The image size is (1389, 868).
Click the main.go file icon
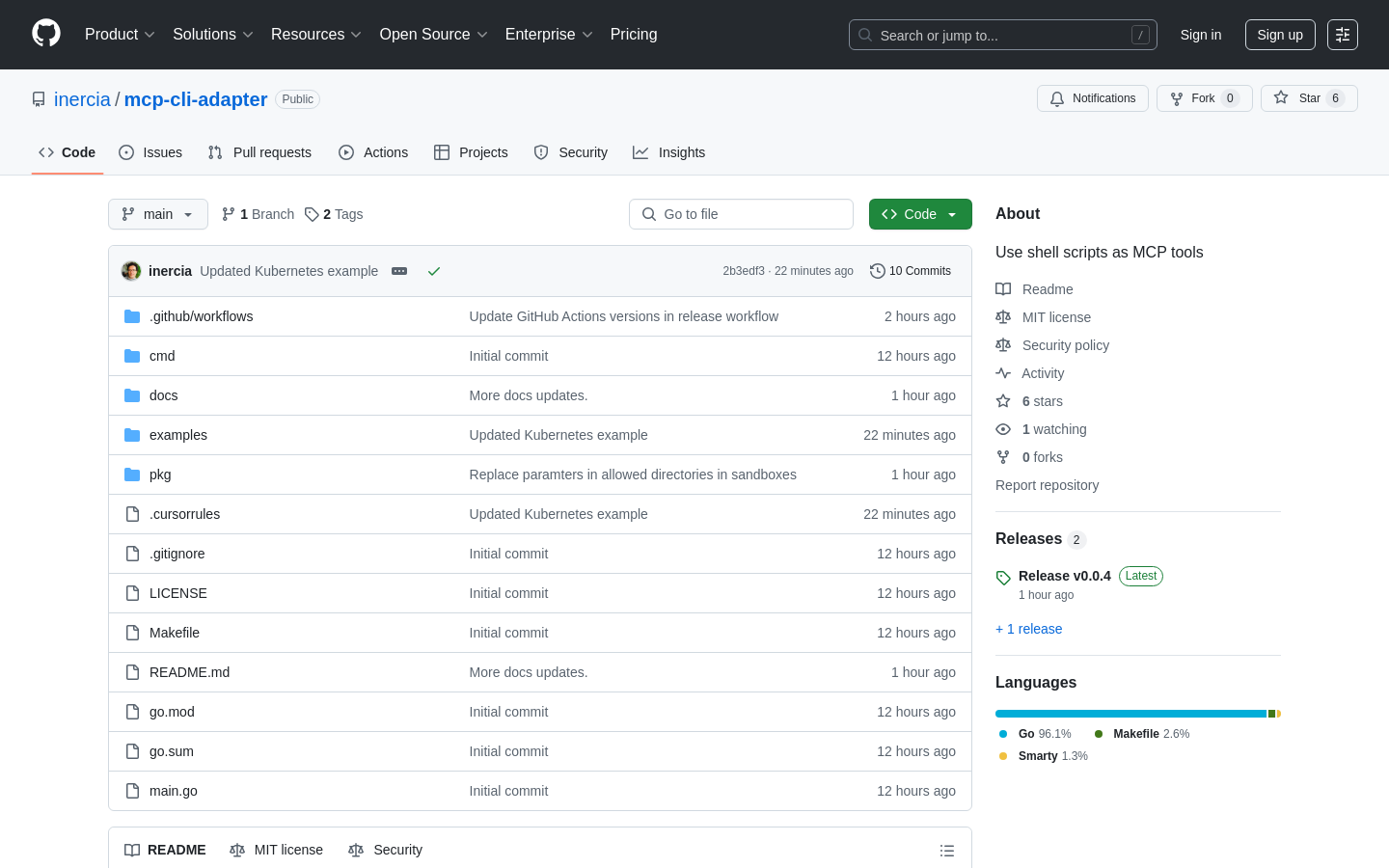pyautogui.click(x=132, y=791)
